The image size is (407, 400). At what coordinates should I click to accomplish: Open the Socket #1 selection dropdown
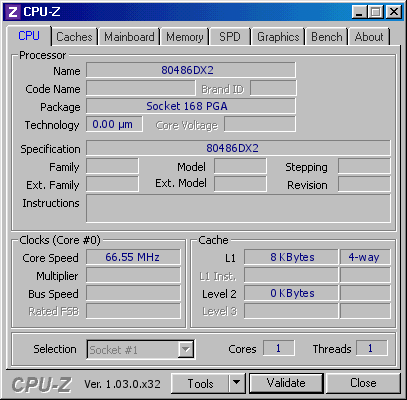140,349
